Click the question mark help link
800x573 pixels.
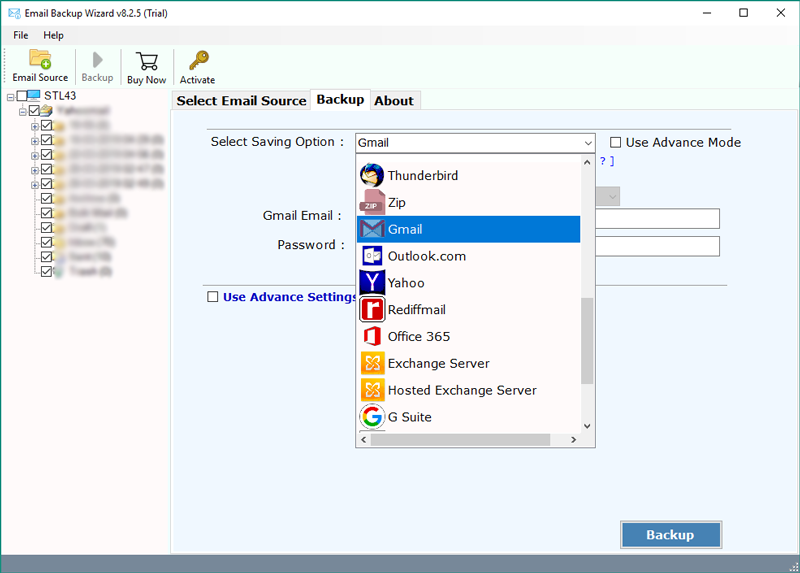pos(607,161)
